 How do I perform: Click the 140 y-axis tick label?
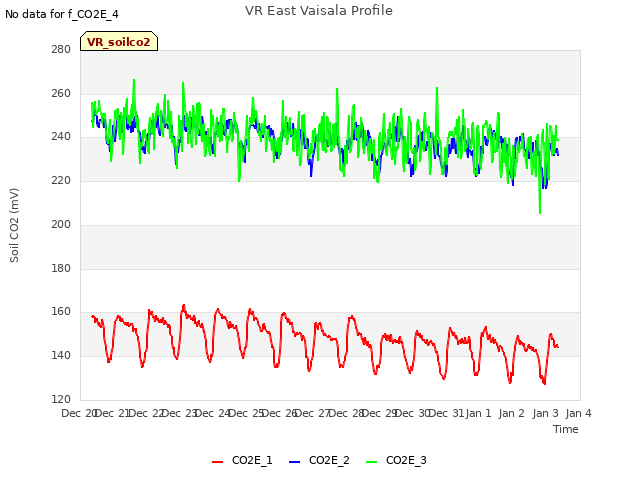tap(61, 356)
